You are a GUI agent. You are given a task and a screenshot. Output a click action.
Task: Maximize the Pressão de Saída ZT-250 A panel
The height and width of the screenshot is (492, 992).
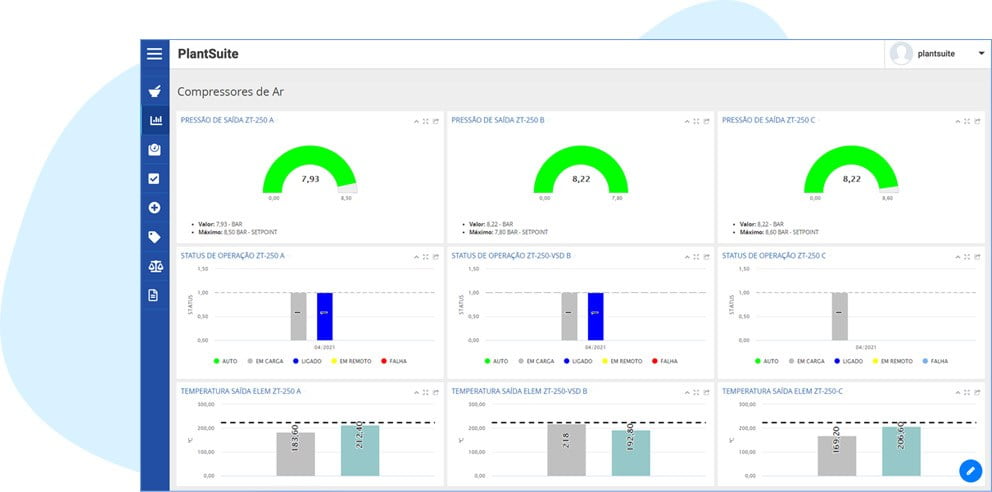426,121
